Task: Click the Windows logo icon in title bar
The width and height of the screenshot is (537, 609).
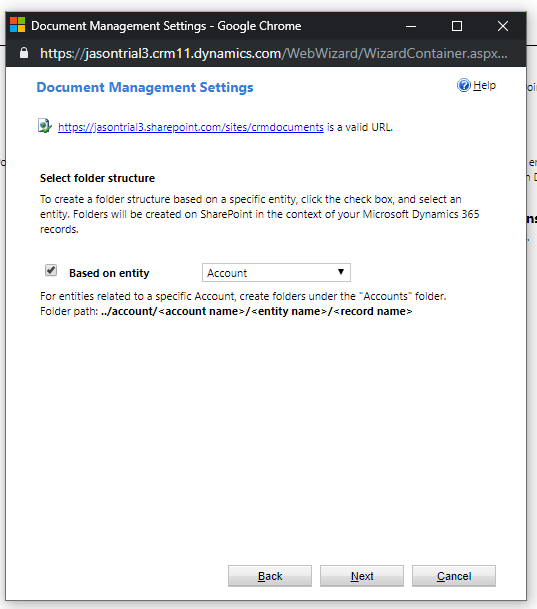Action: click(17, 25)
